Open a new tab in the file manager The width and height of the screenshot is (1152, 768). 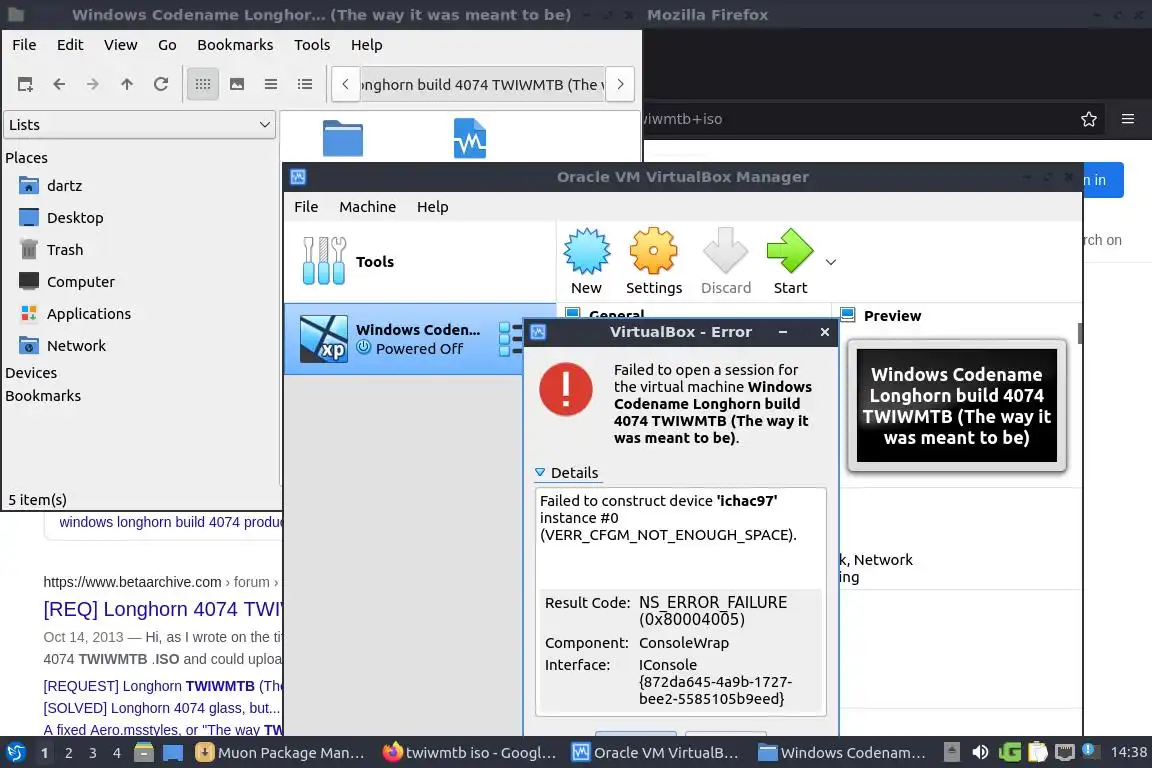(x=25, y=85)
